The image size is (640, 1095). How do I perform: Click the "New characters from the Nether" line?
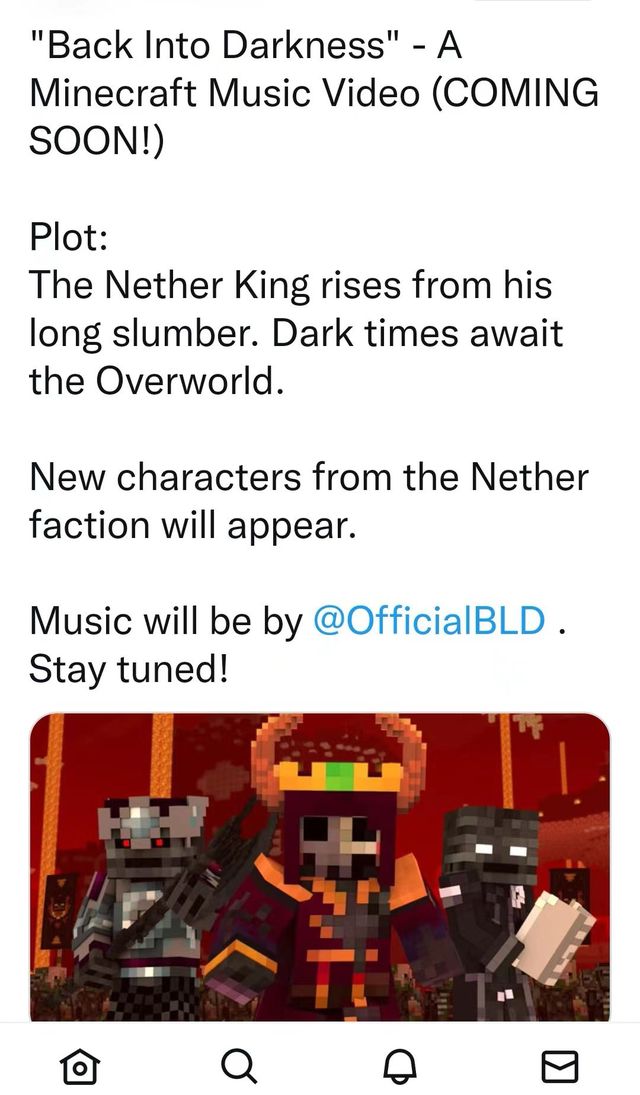click(x=309, y=477)
